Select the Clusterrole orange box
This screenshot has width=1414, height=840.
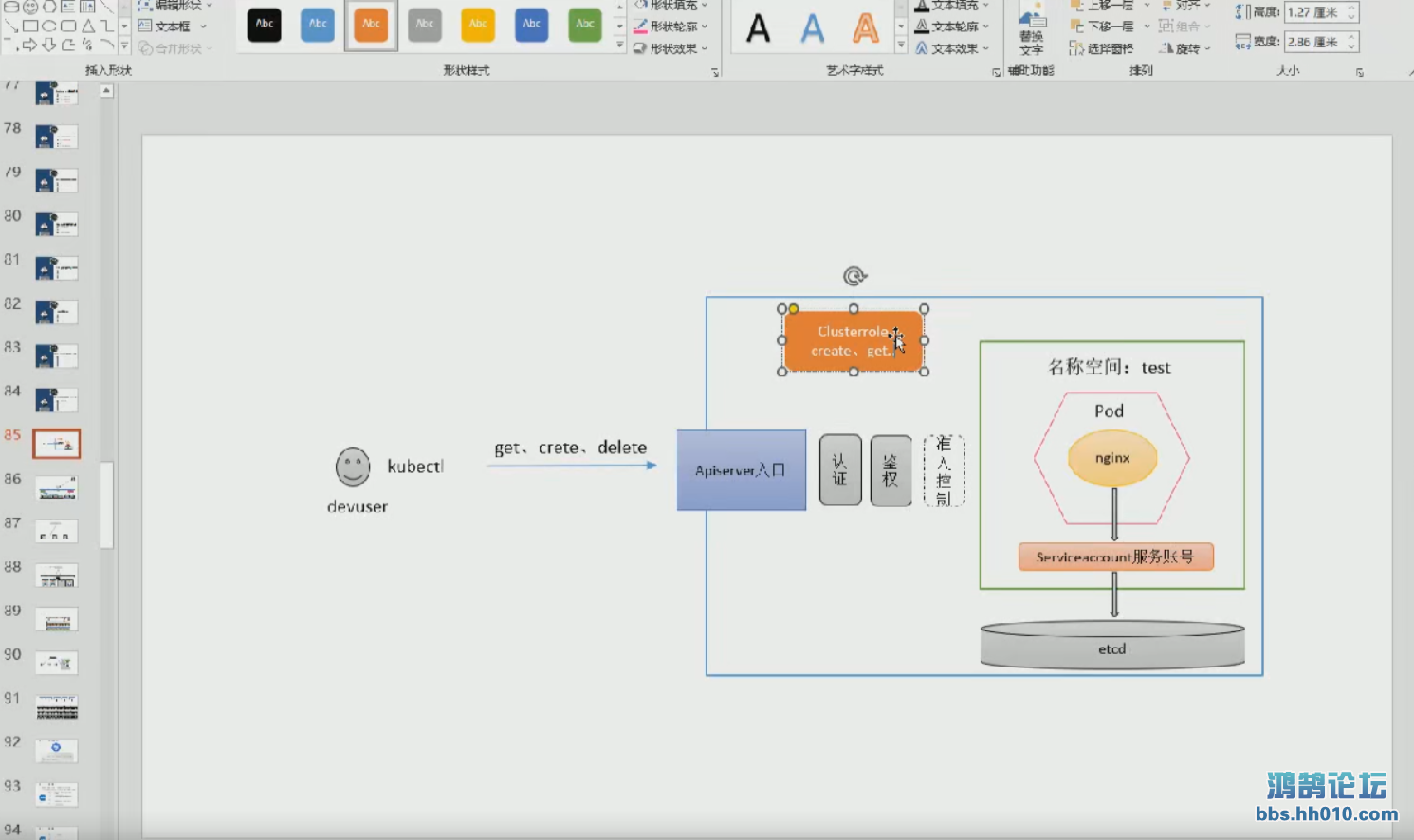click(x=854, y=340)
